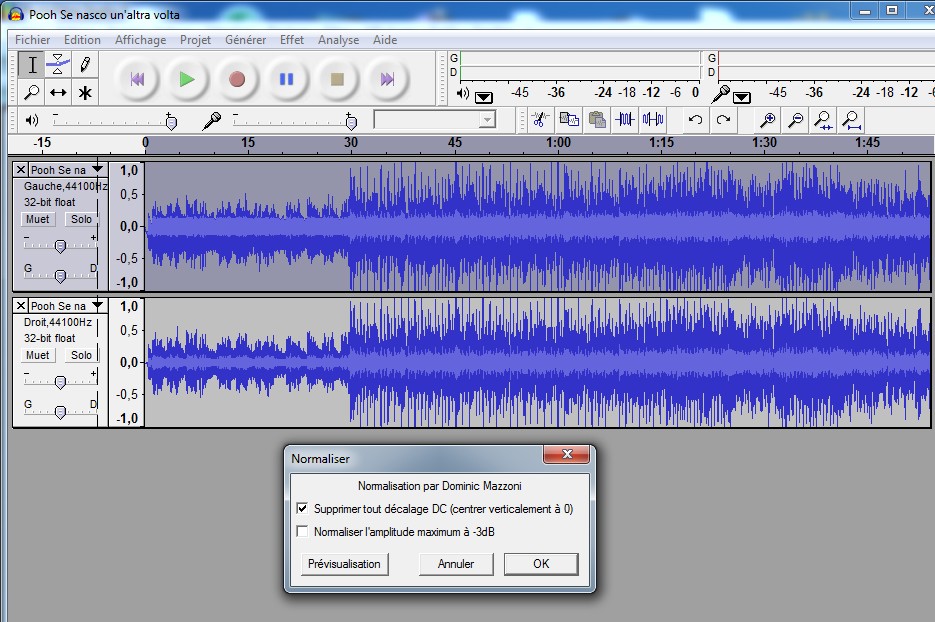Open the Gauche track name dropdown menu
The image size is (935, 622).
click(97, 170)
